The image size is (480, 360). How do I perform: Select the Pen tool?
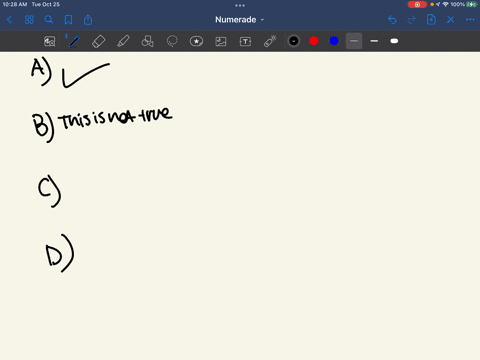tap(73, 41)
